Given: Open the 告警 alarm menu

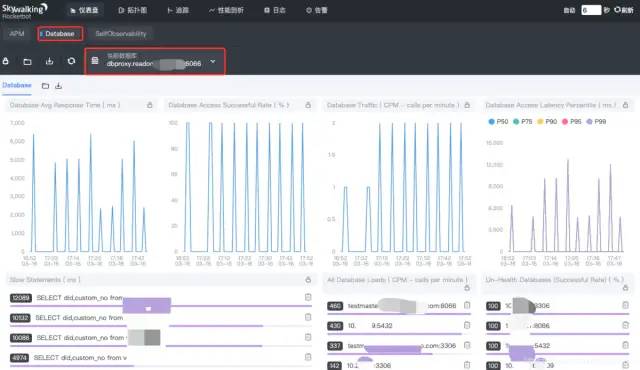Looking at the screenshot, I should point(317,10).
